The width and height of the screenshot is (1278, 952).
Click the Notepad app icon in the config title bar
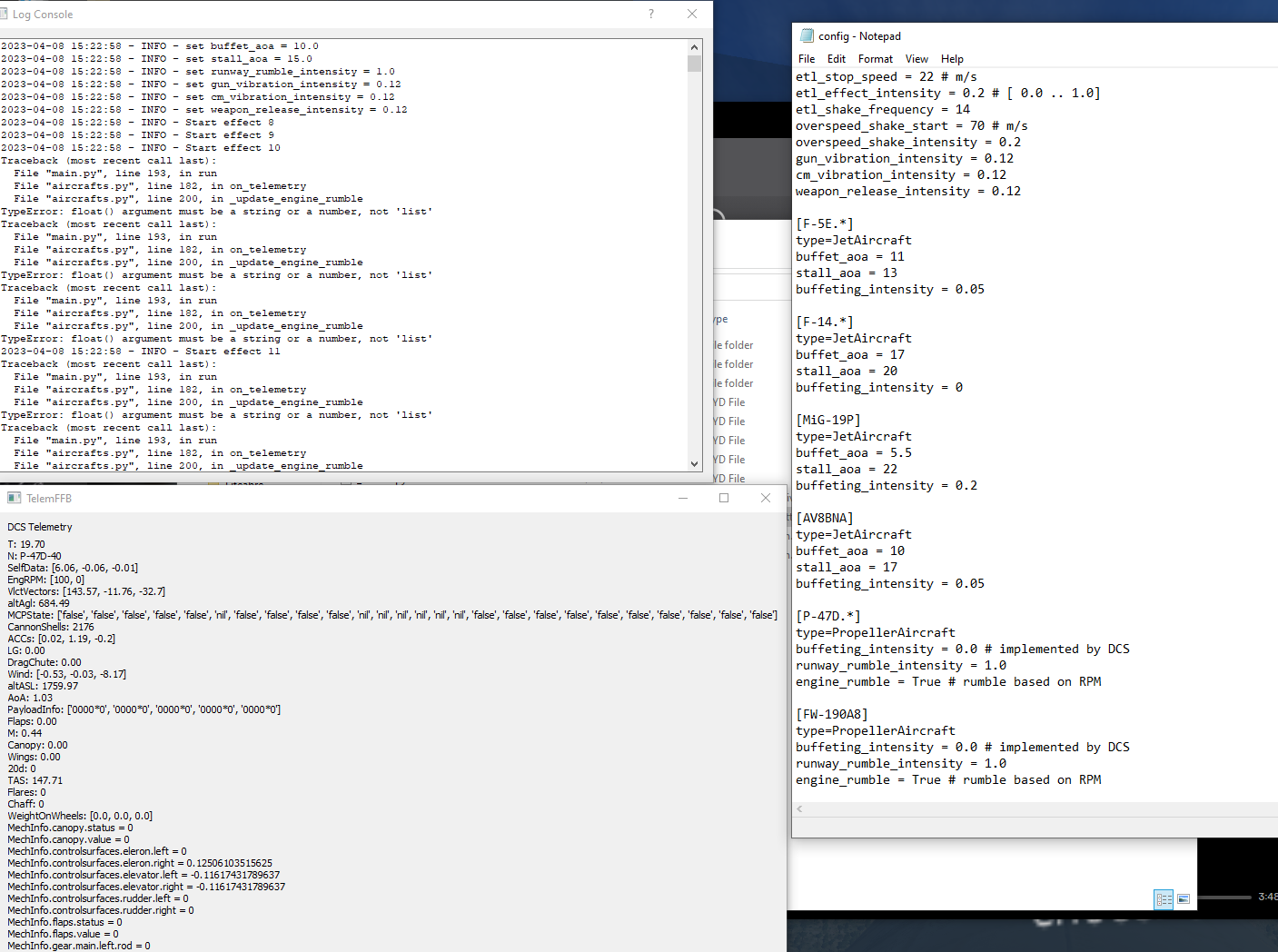807,36
